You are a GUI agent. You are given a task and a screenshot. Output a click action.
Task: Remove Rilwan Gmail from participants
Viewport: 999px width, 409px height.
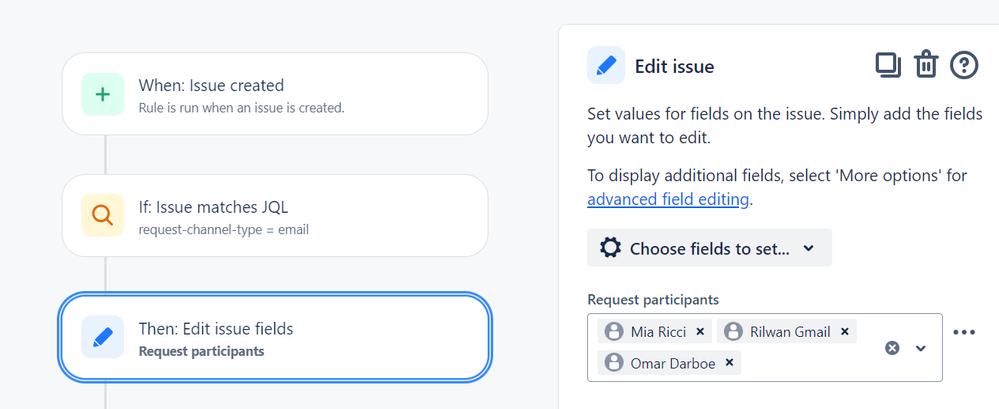tap(845, 332)
